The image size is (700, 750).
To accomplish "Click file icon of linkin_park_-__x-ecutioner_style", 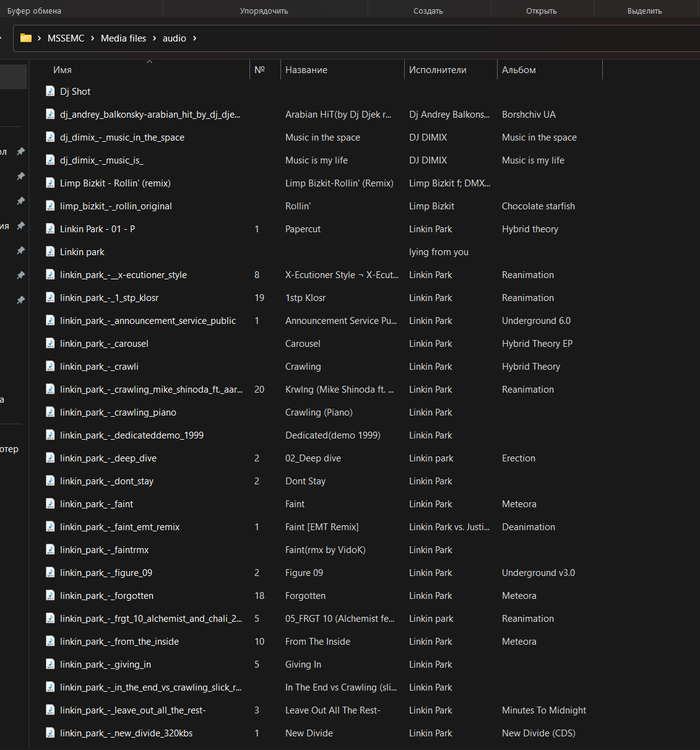I will pyautogui.click(x=50, y=275).
